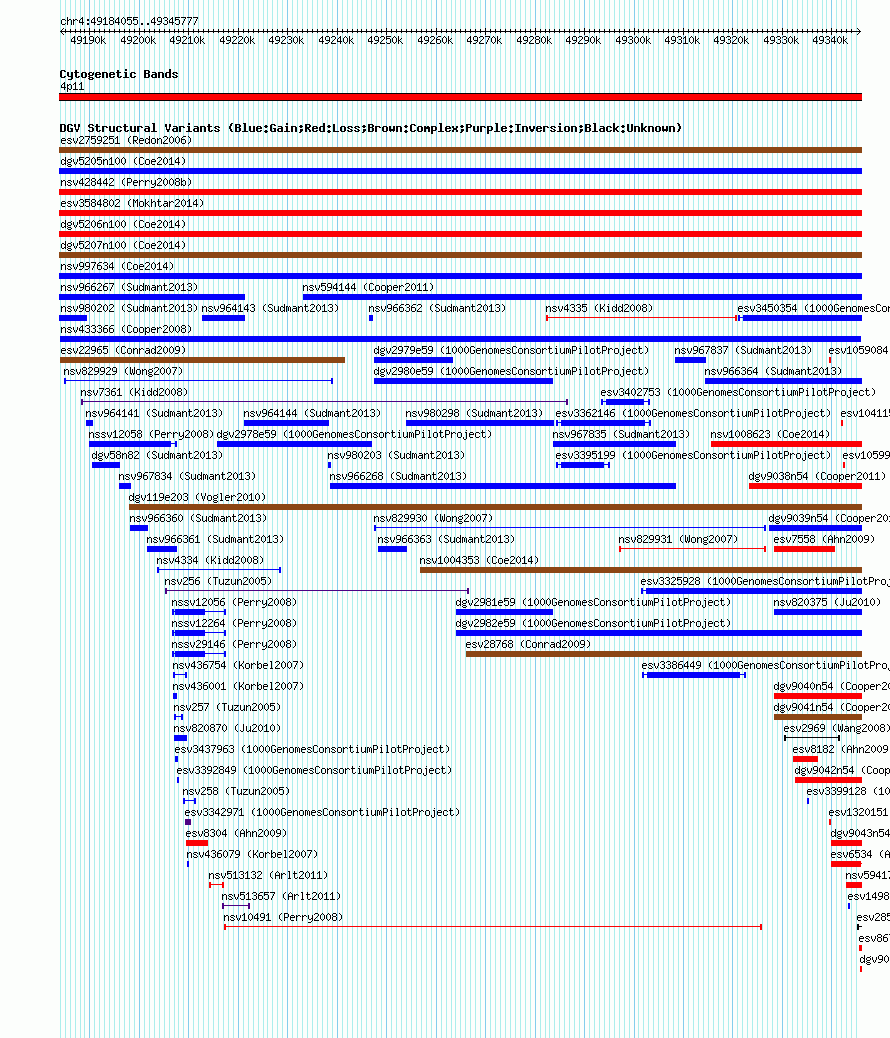Image resolution: width=890 pixels, height=1038 pixels.
Task: Select nsv513657 (Arlt2011) label
Action: click(x=281, y=897)
